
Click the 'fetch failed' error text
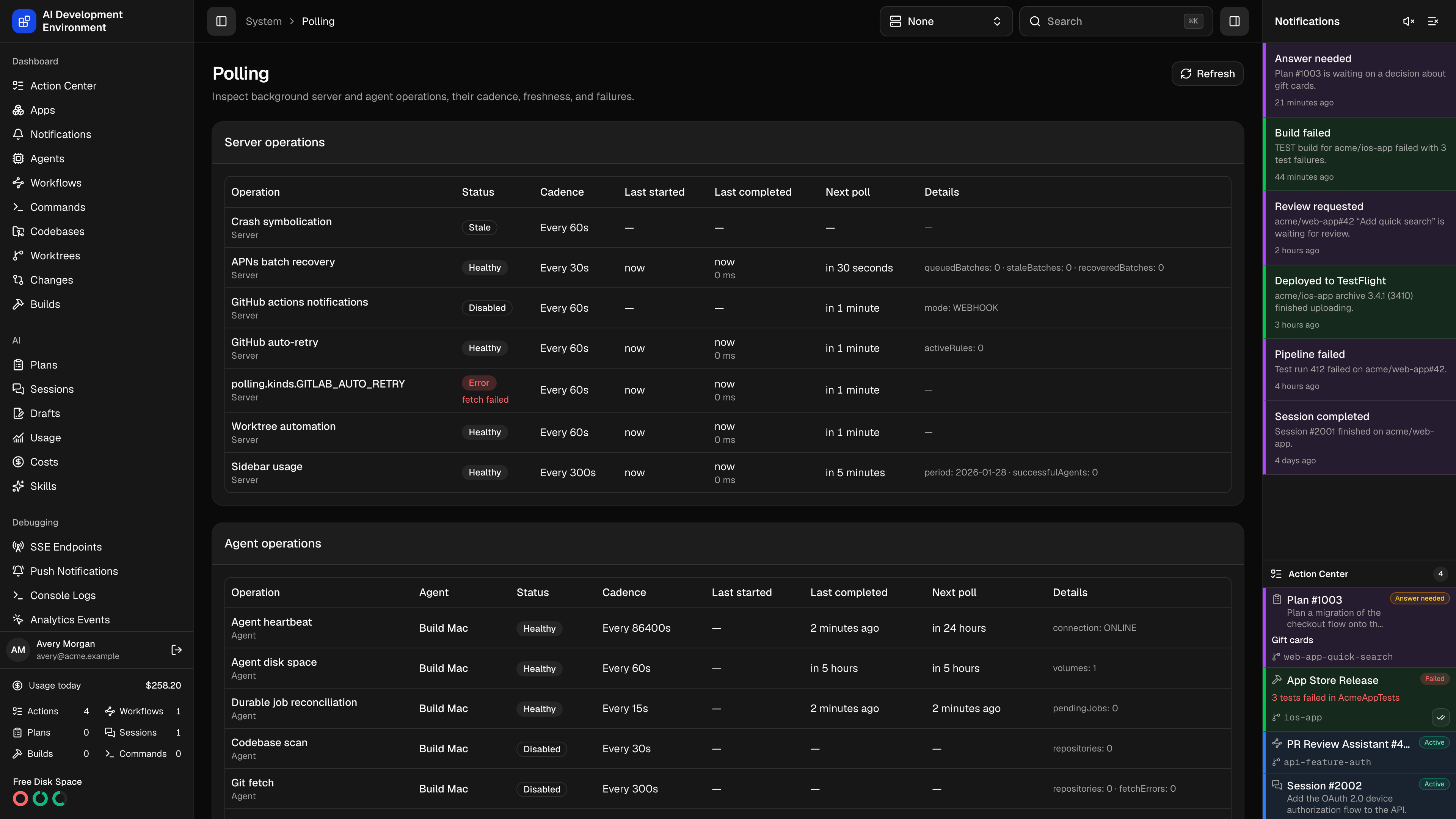[x=485, y=400]
